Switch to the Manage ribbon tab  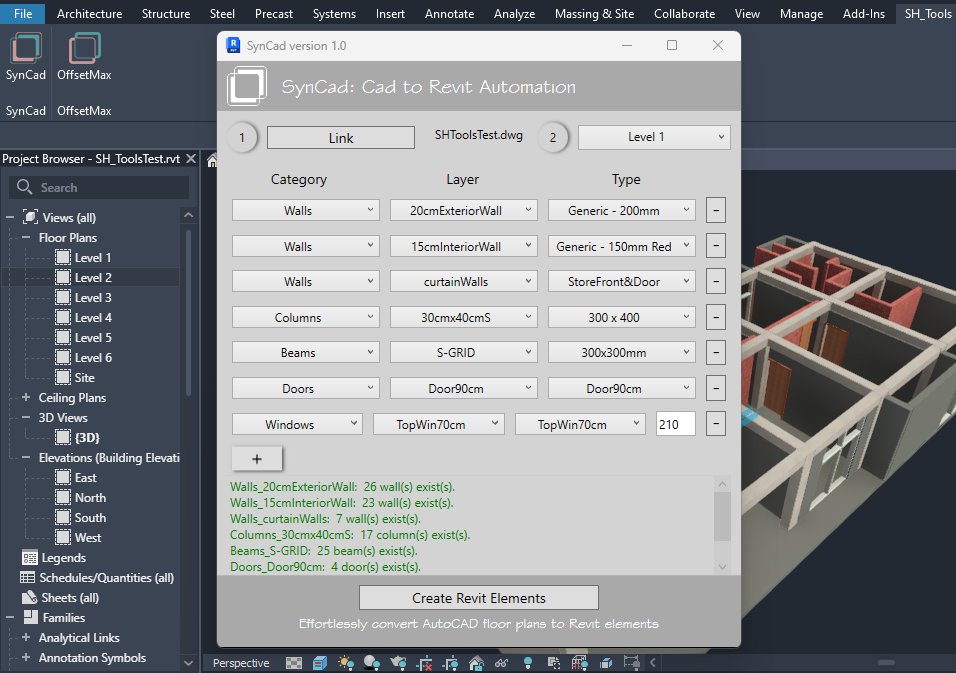coord(801,13)
